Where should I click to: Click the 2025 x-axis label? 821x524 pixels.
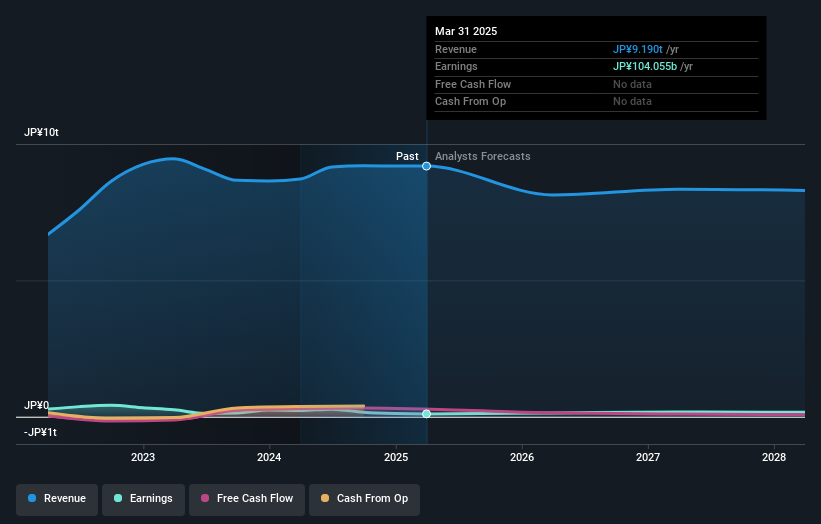tap(396, 457)
